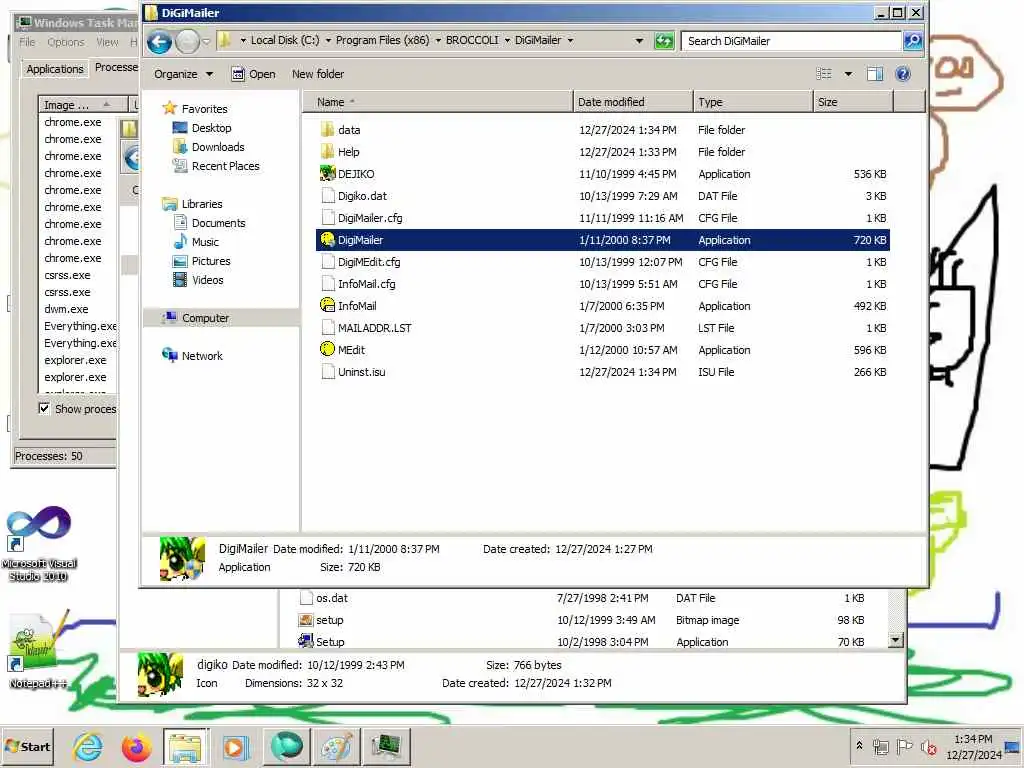Click the search magnifier icon

(912, 41)
